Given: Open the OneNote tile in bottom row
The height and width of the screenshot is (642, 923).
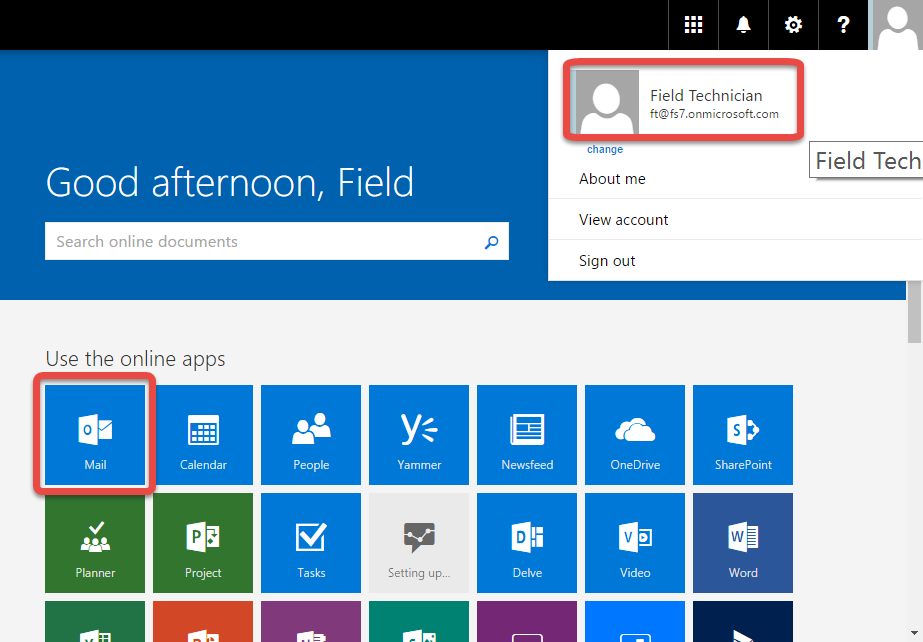Looking at the screenshot, I should [x=311, y=621].
